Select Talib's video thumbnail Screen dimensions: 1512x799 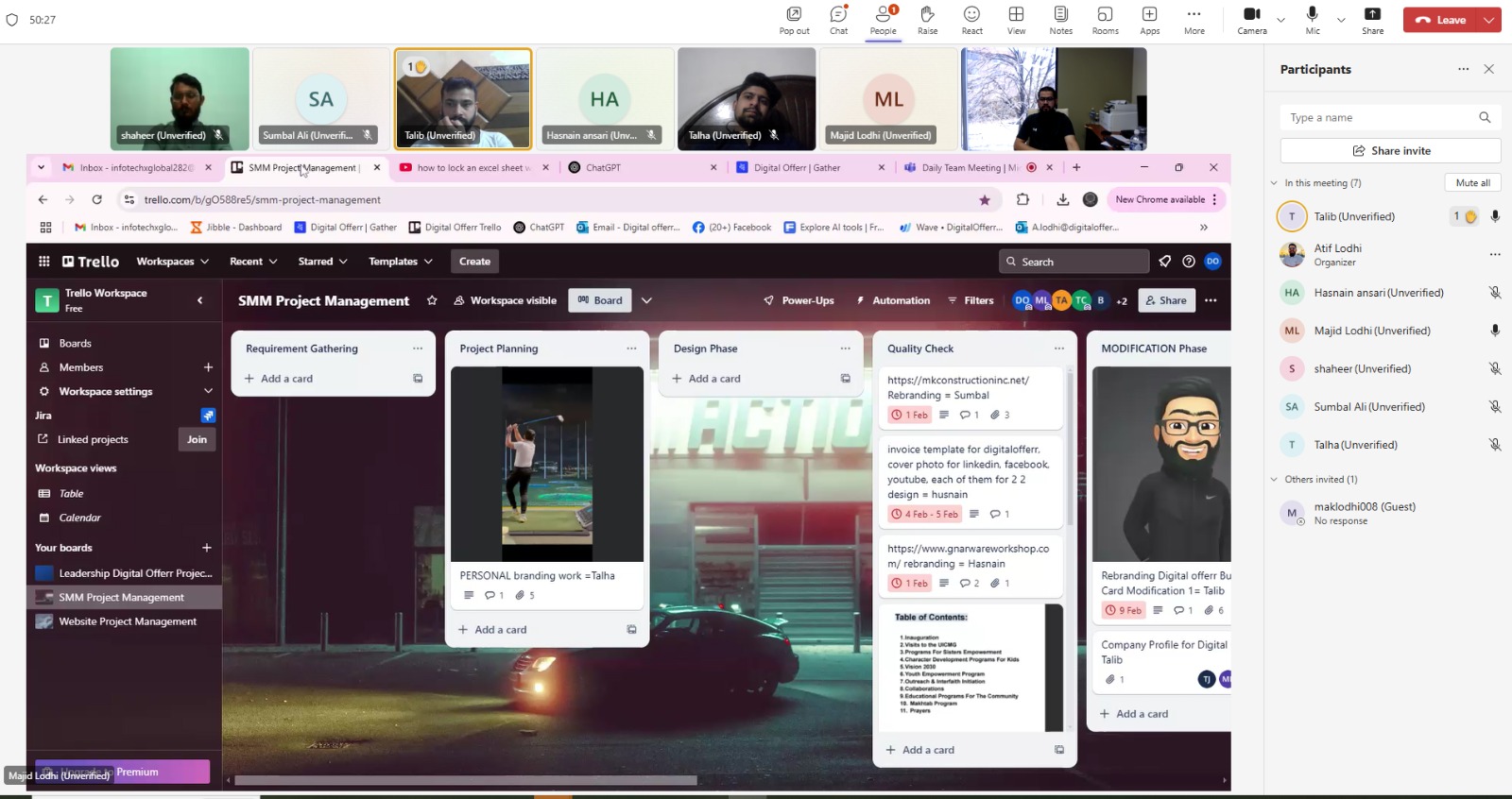(x=463, y=99)
